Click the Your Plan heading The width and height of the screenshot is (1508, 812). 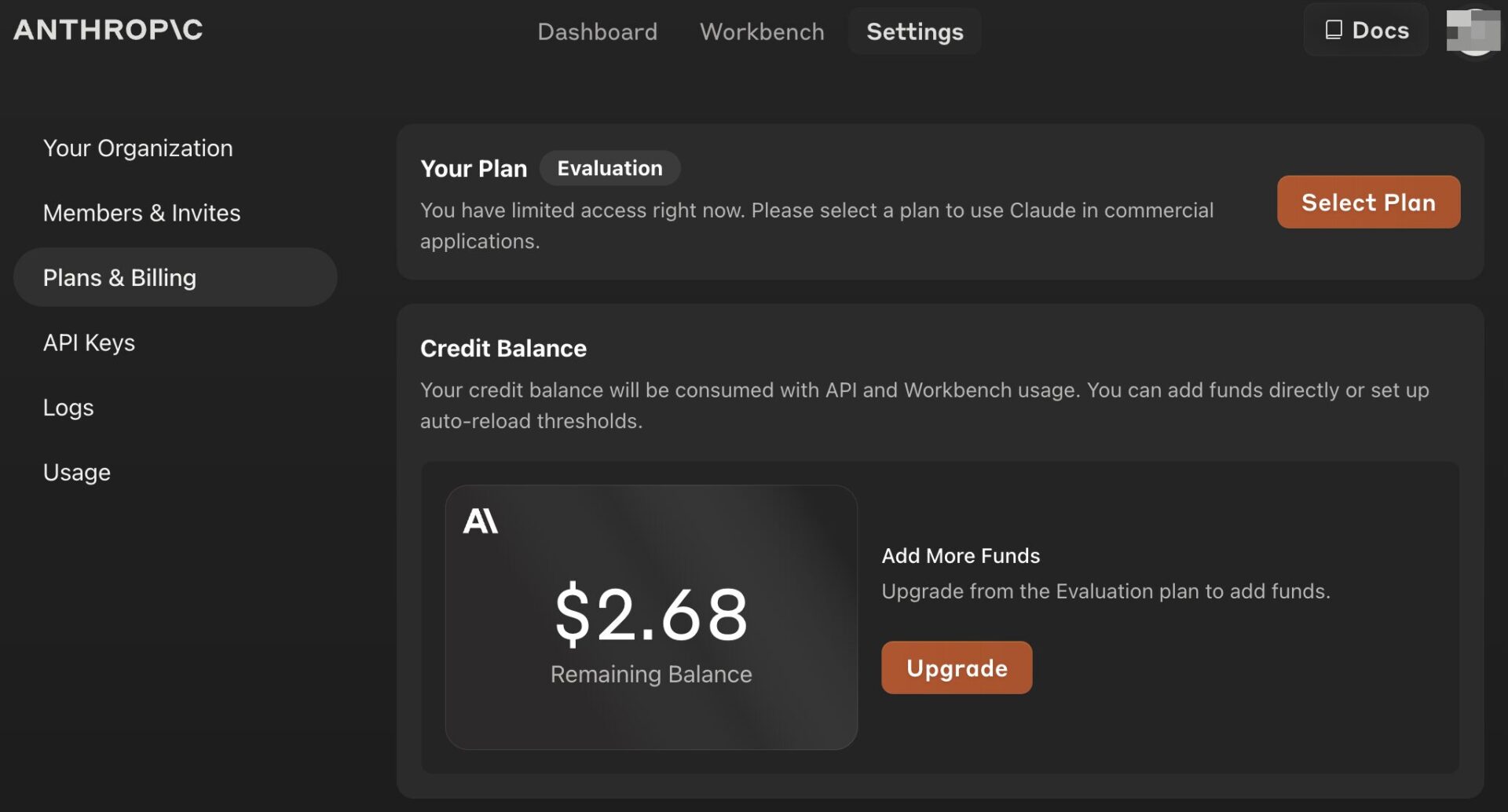[473, 168]
